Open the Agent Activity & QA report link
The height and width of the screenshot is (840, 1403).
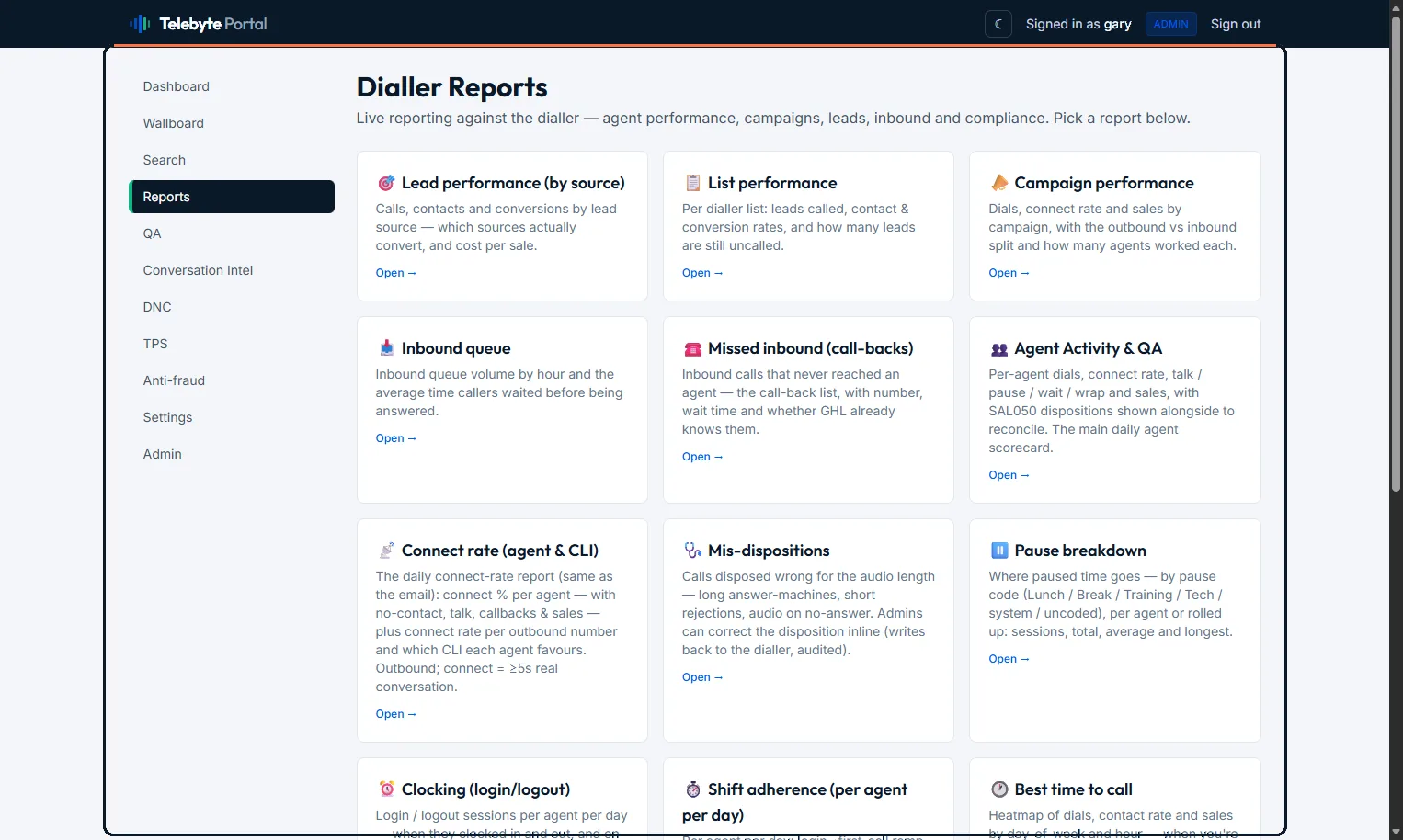pyautogui.click(x=1009, y=475)
